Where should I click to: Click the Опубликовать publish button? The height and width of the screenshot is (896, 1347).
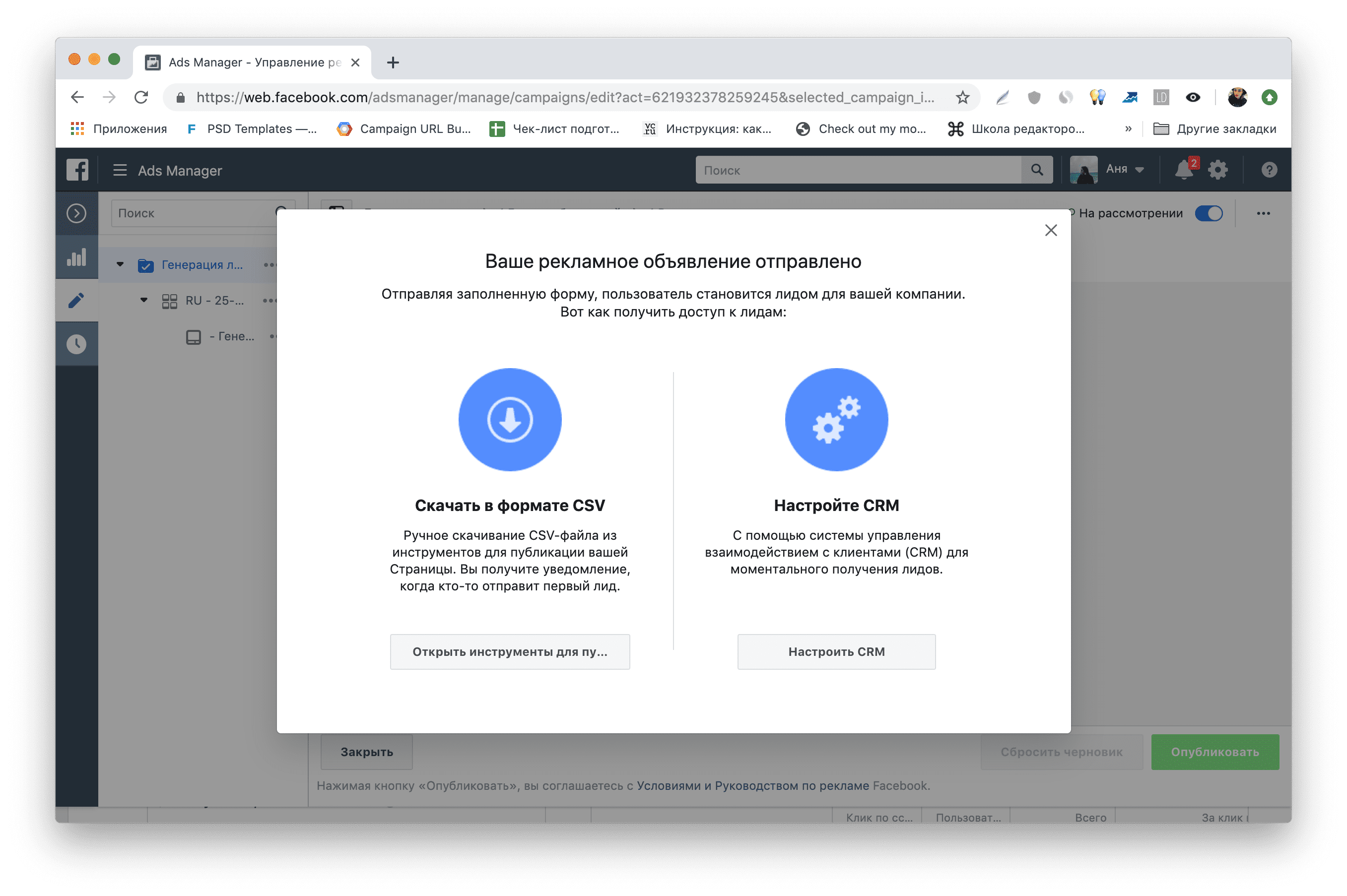point(1215,752)
